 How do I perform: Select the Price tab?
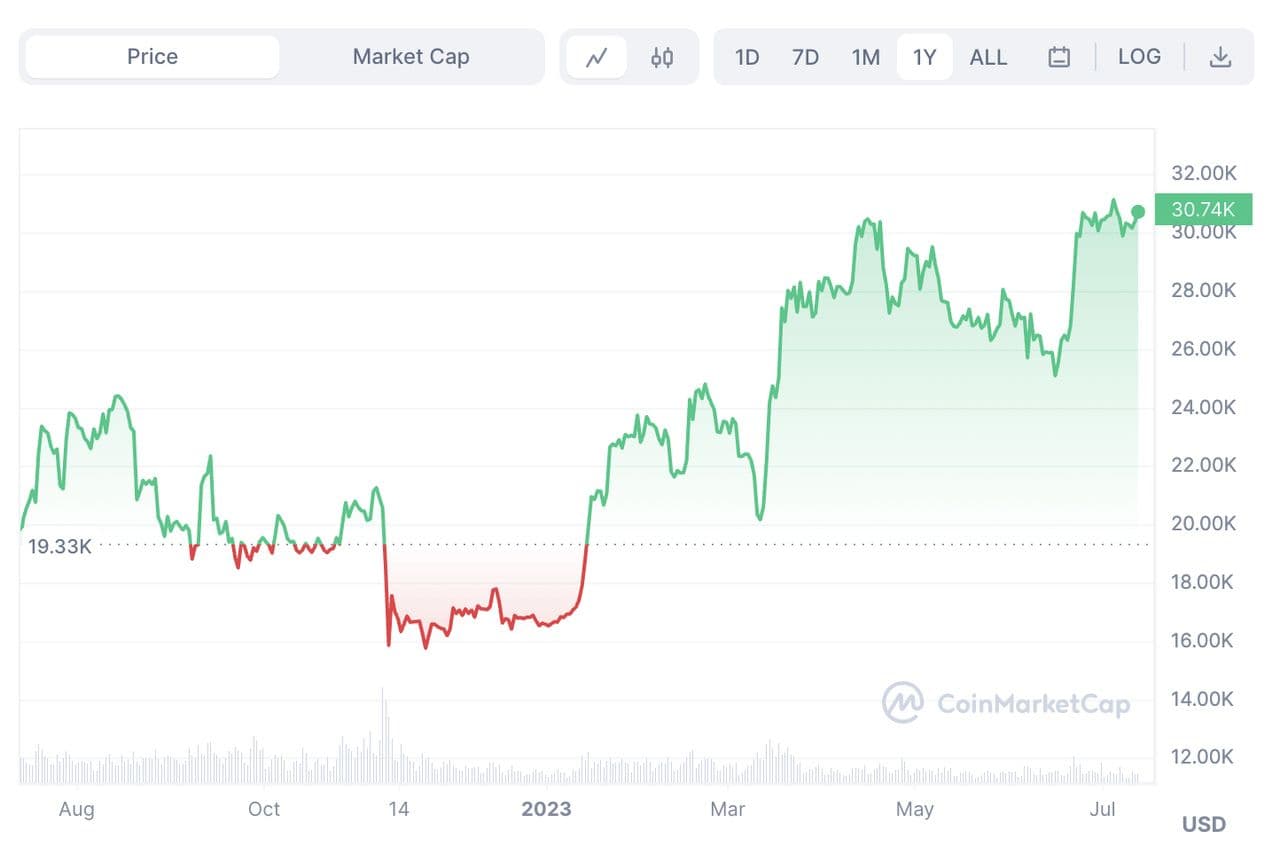(152, 57)
